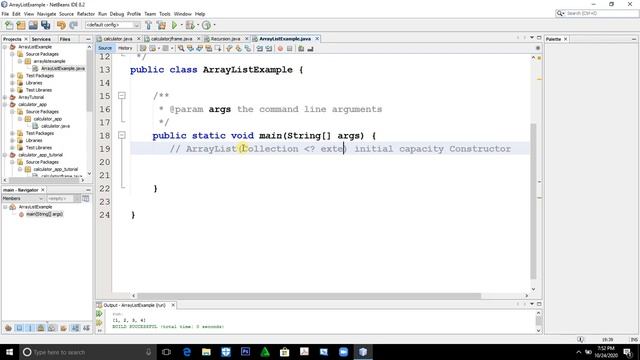Viewport: 640px width, 360px height.
Task: Close the Output panel tab
Action: tap(173, 305)
